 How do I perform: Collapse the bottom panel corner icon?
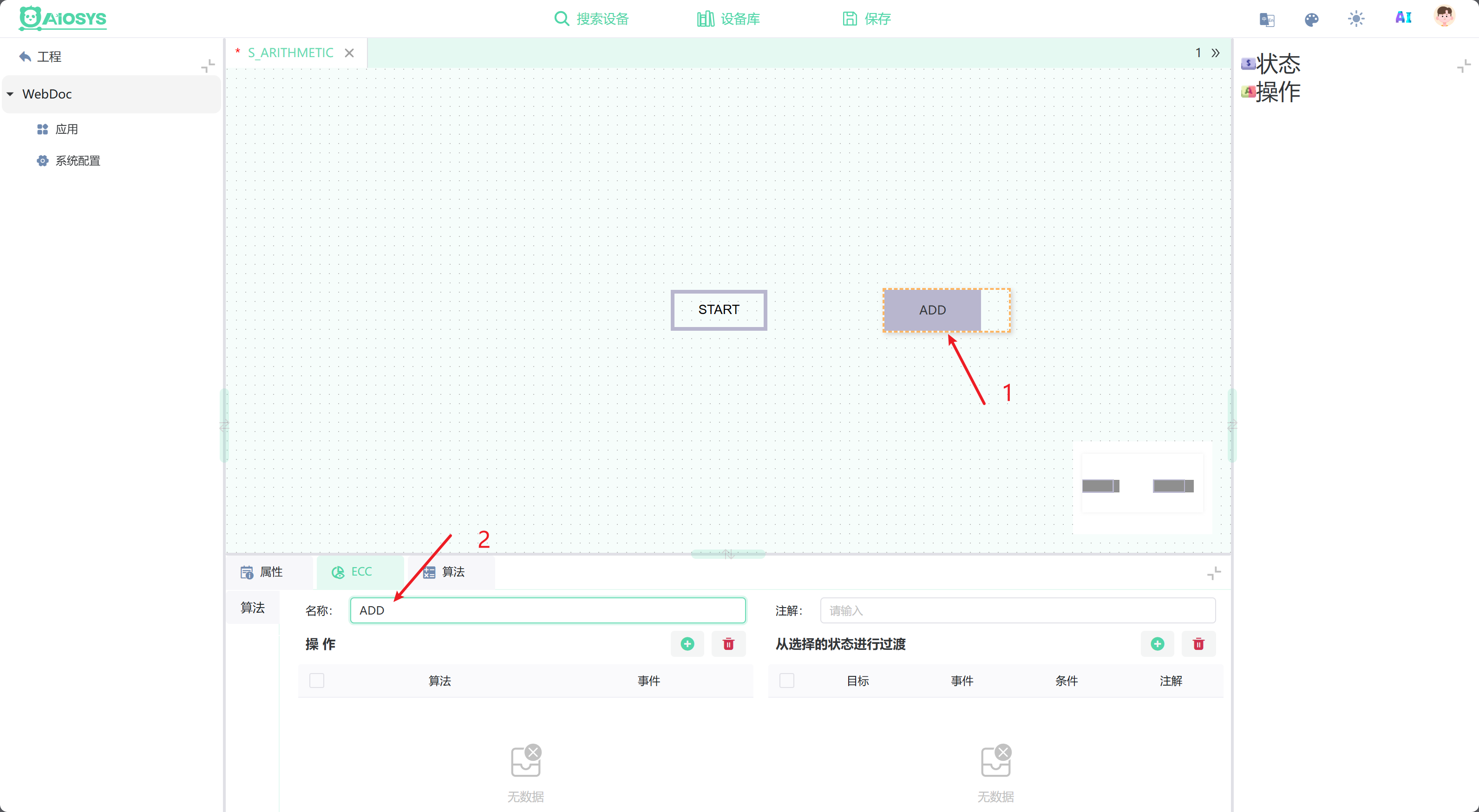1214,573
